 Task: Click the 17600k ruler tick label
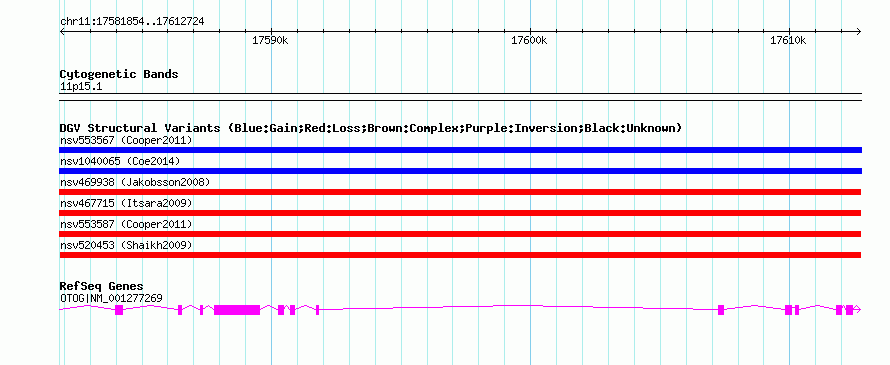pyautogui.click(x=529, y=40)
